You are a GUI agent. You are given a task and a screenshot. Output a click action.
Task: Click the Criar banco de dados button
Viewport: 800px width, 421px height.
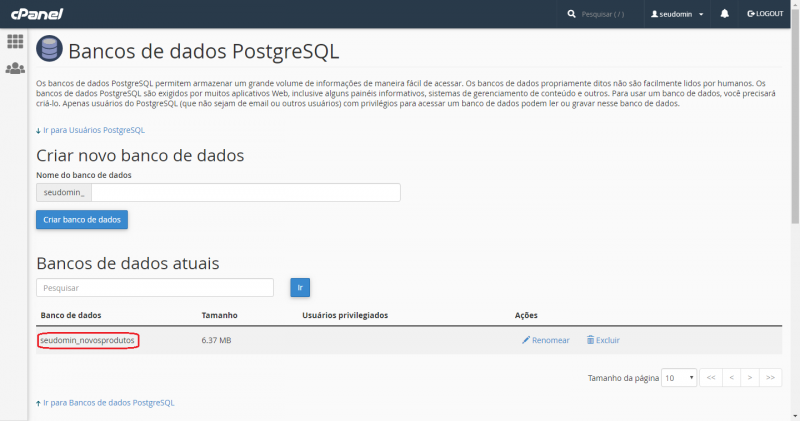pos(82,219)
